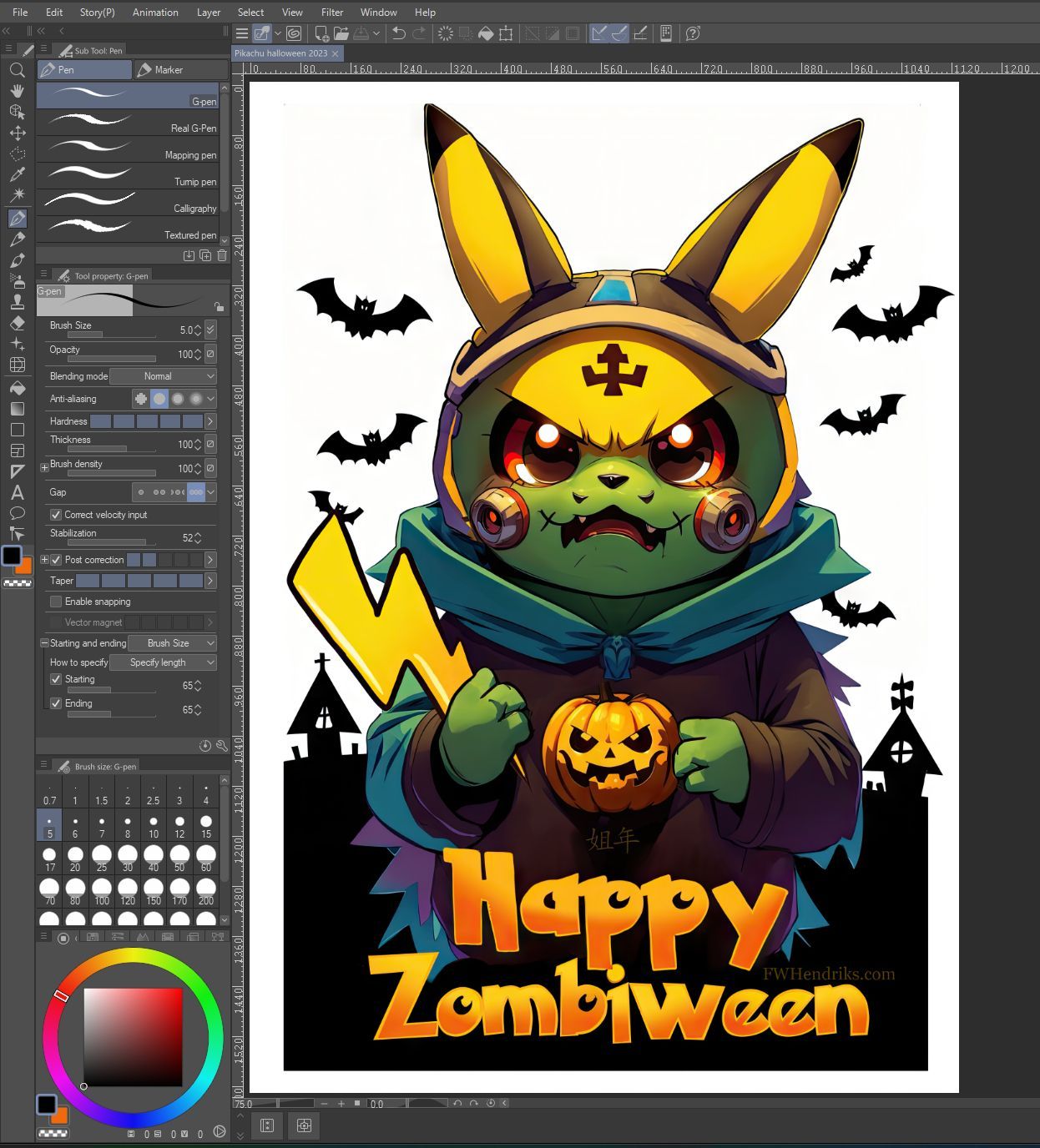Expand the Hardness options arrow
The height and width of the screenshot is (1148, 1040).
[210, 421]
